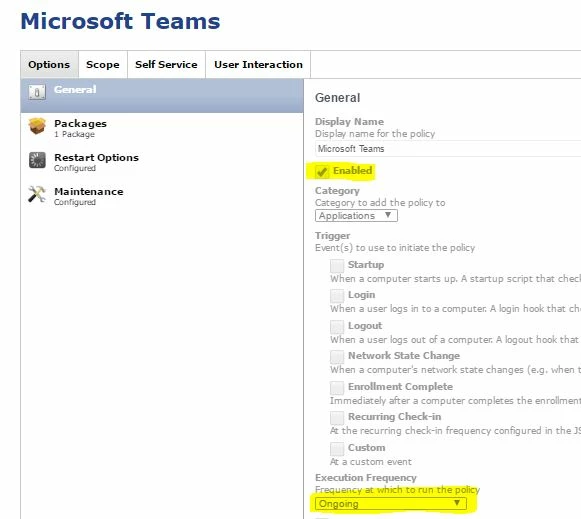Open the Ongoing execution frequency dropdown
581x519 pixels.
coord(391,504)
